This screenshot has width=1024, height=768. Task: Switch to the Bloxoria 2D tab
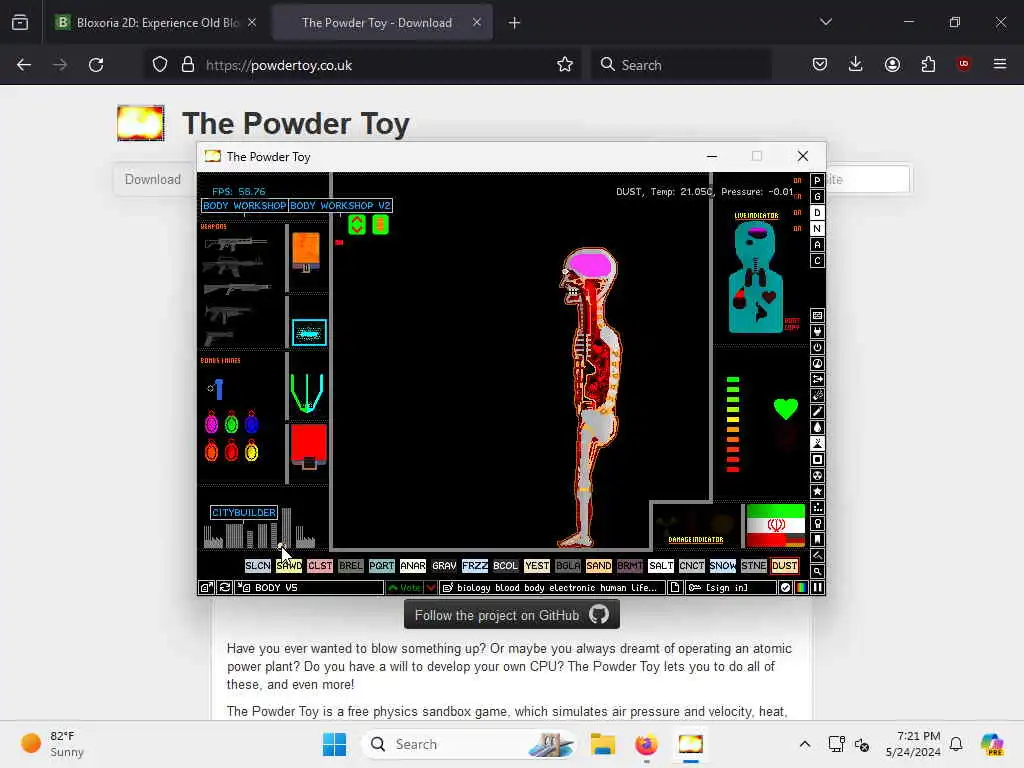pyautogui.click(x=155, y=22)
